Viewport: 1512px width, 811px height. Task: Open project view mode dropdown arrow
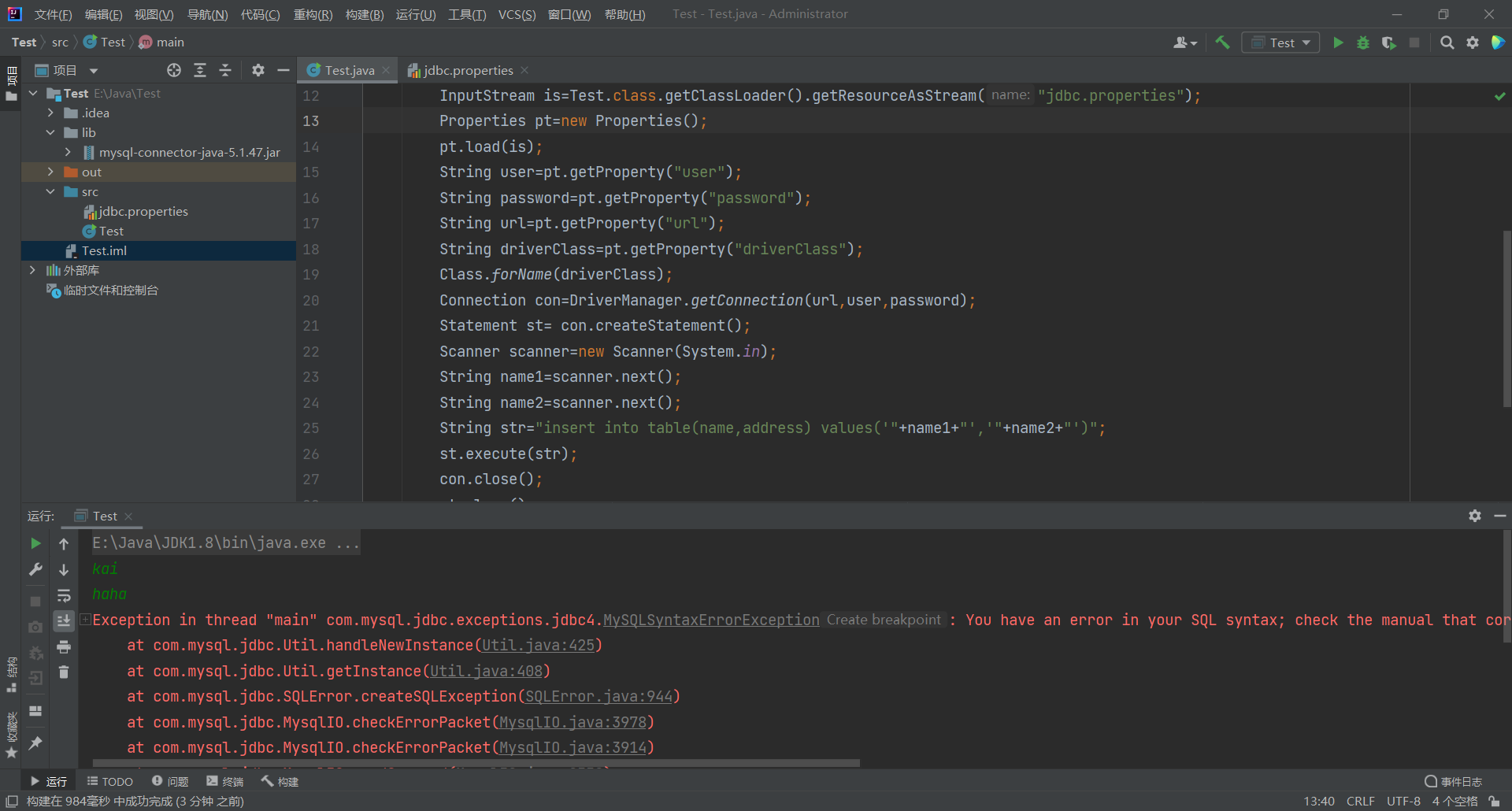click(x=94, y=71)
